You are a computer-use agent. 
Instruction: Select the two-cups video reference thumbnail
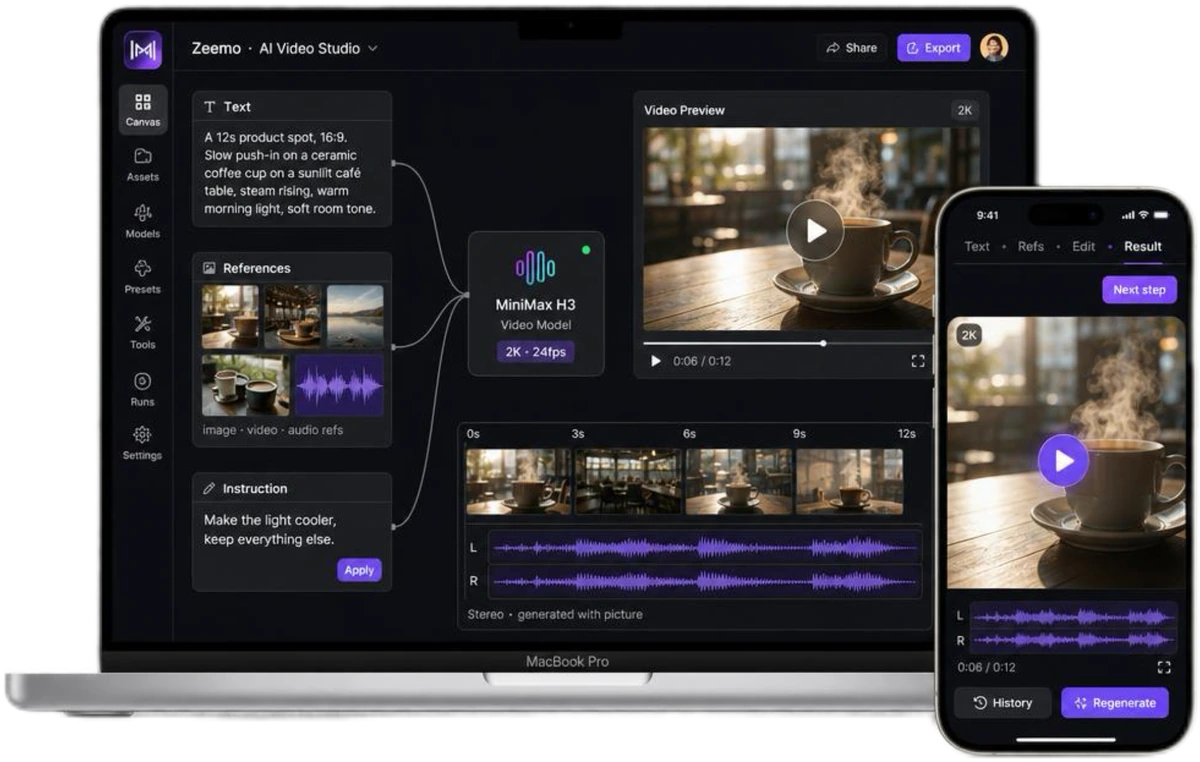point(246,385)
